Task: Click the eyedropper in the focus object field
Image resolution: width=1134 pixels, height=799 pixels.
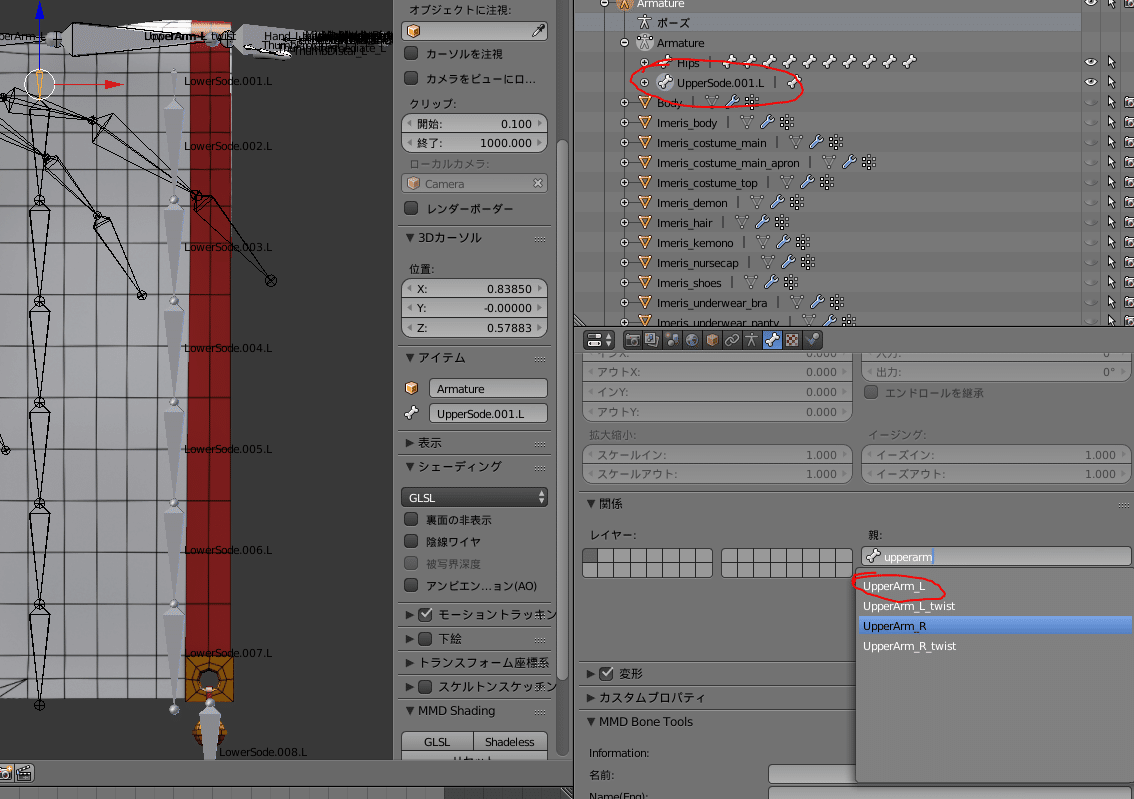Action: 538,30
